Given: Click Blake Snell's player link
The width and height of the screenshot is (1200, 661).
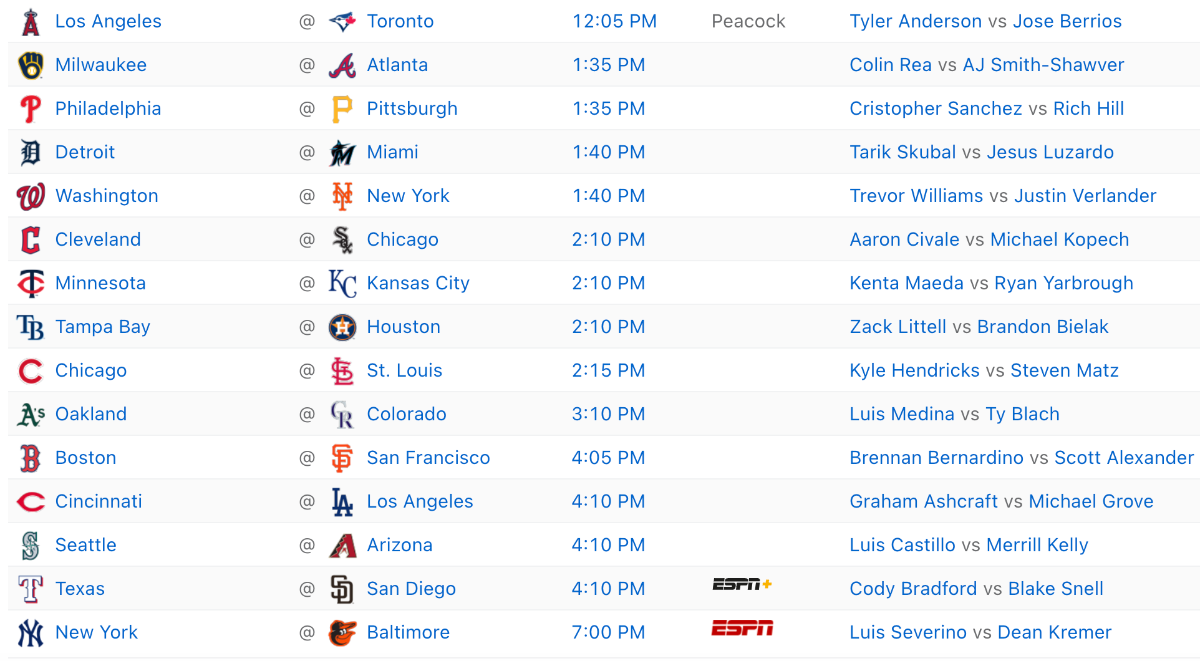Looking at the screenshot, I should [x=1055, y=589].
